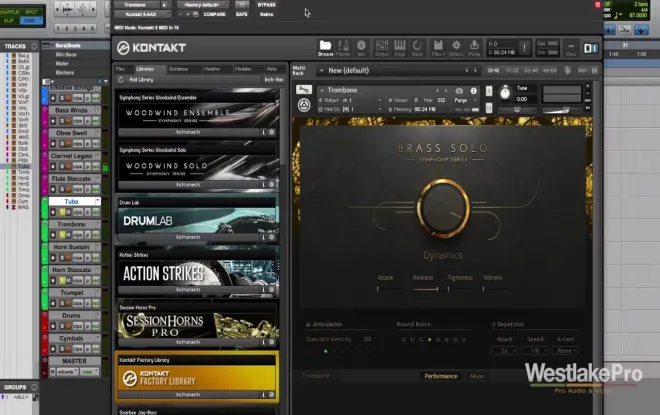Open the Repetition Speed 1/8 dropdown

(x=535, y=351)
